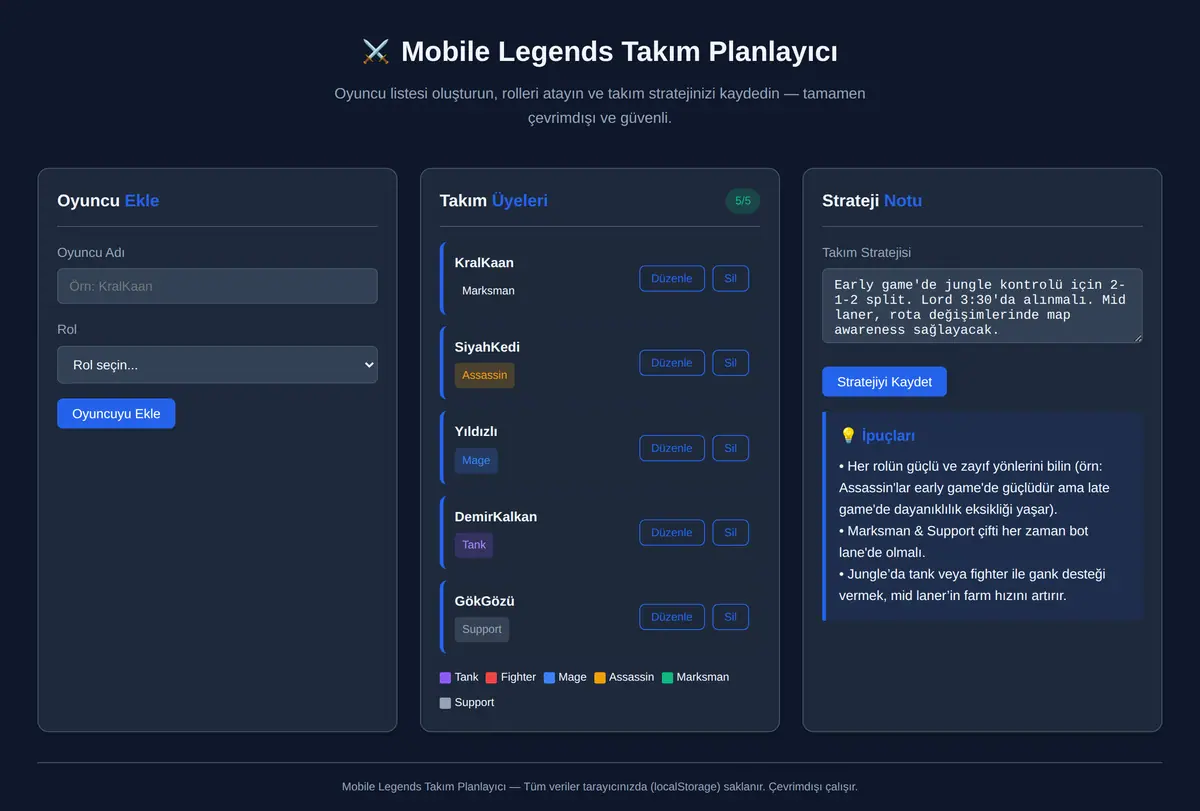Image resolution: width=1200 pixels, height=811 pixels.
Task: Save strategy with Stratejiyi Kaydet button
Action: (884, 382)
